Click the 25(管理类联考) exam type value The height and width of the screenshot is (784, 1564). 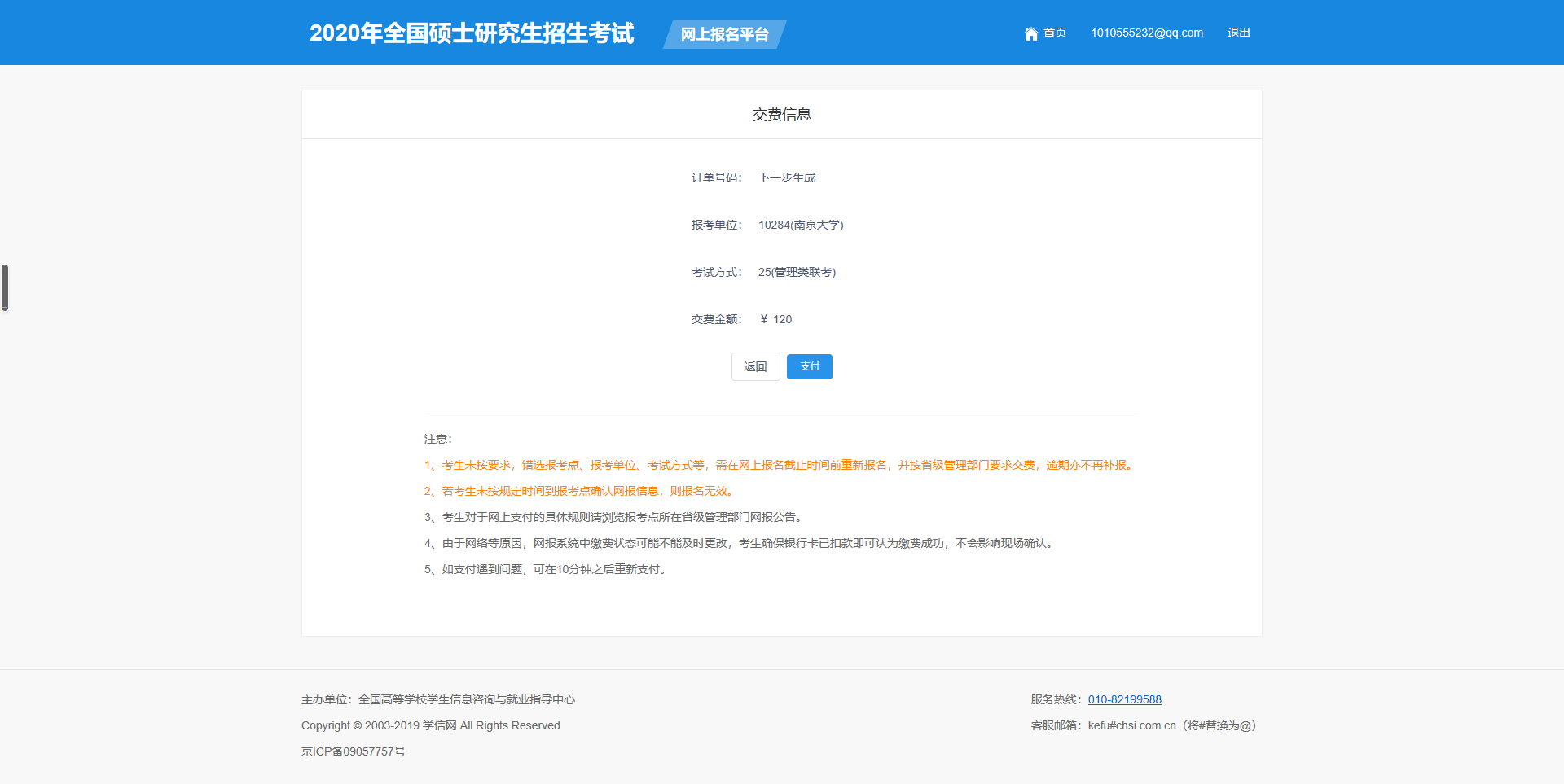pyautogui.click(x=797, y=272)
